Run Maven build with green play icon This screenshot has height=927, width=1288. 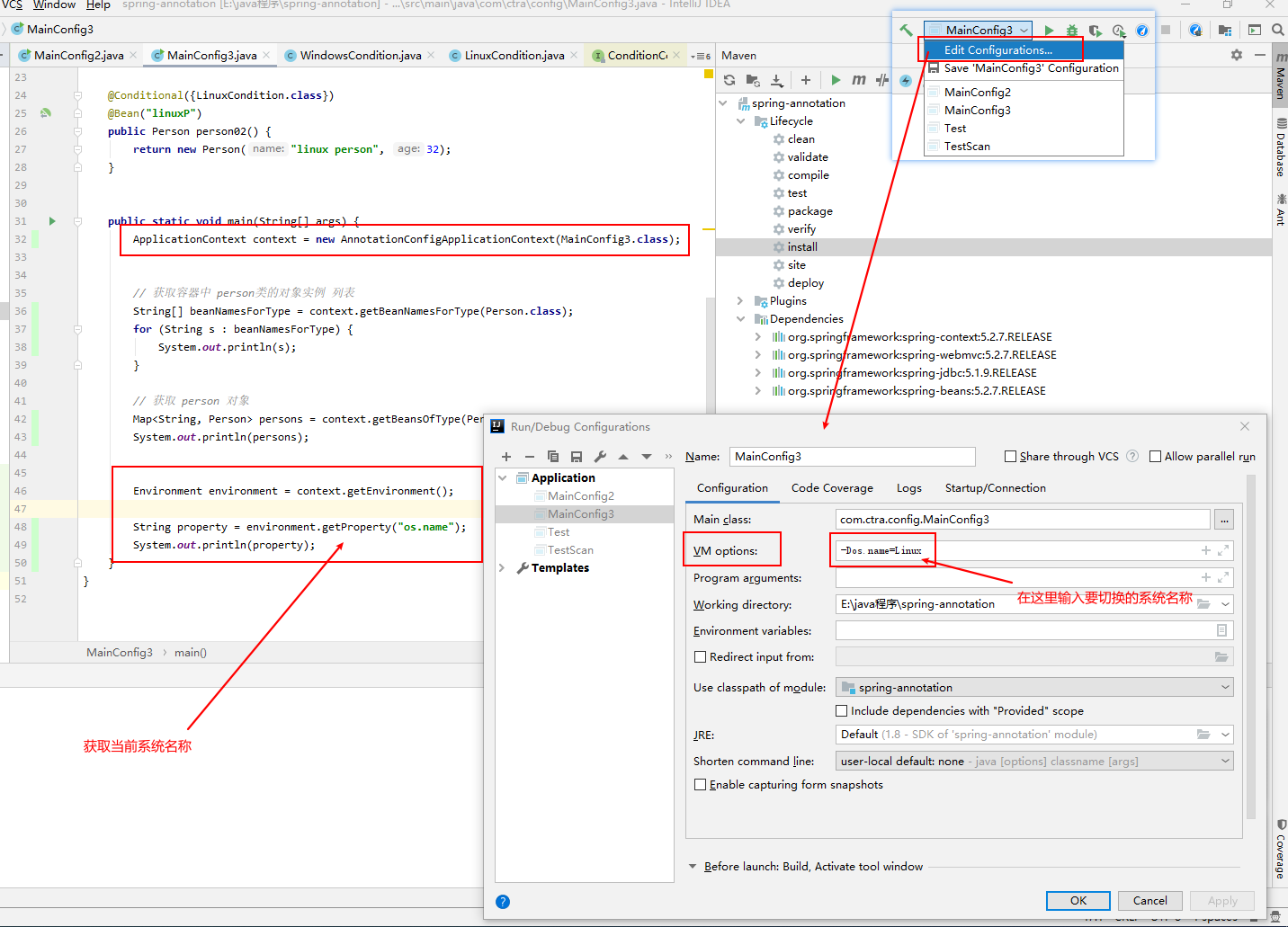pos(836,80)
